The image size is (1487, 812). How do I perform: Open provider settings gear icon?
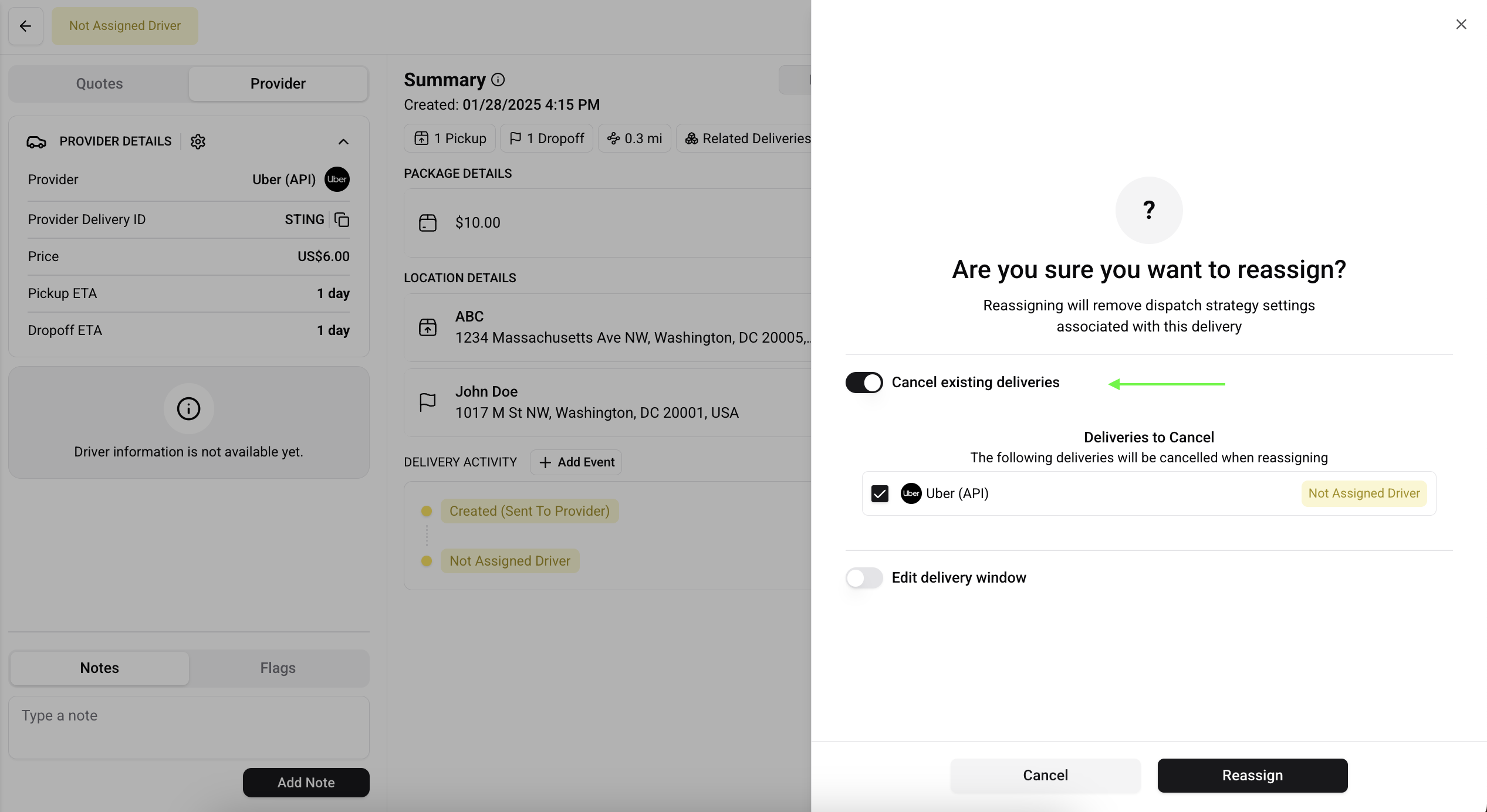198,141
